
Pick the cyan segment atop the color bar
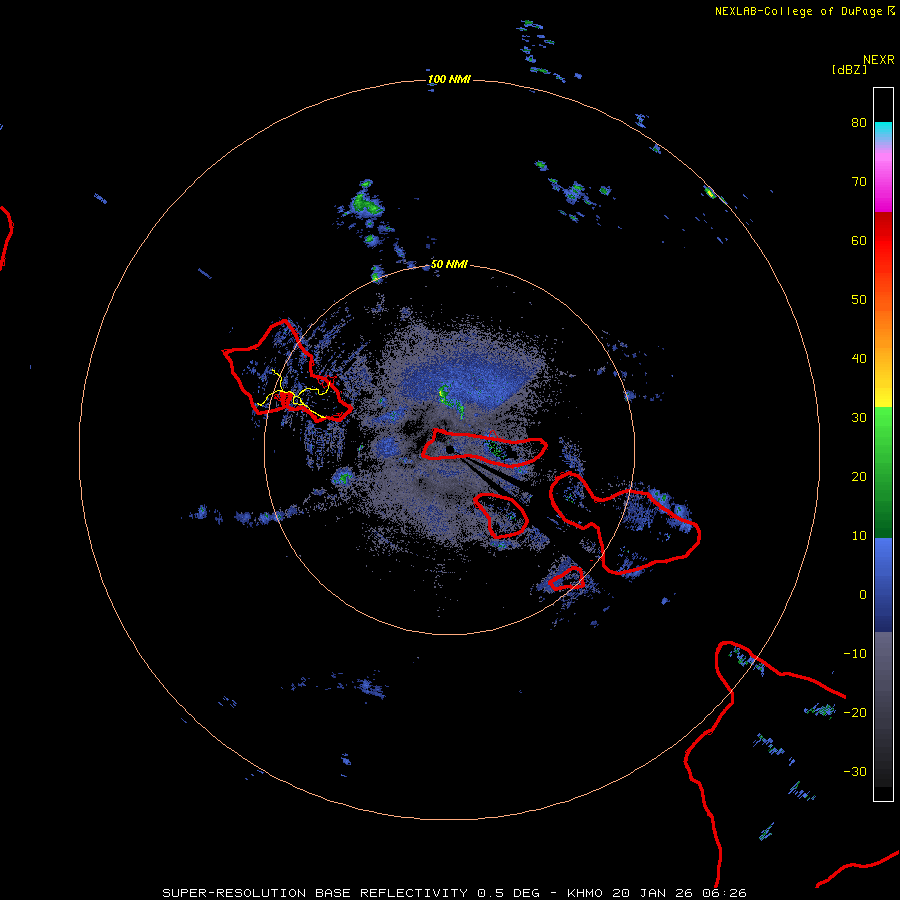coord(883,131)
